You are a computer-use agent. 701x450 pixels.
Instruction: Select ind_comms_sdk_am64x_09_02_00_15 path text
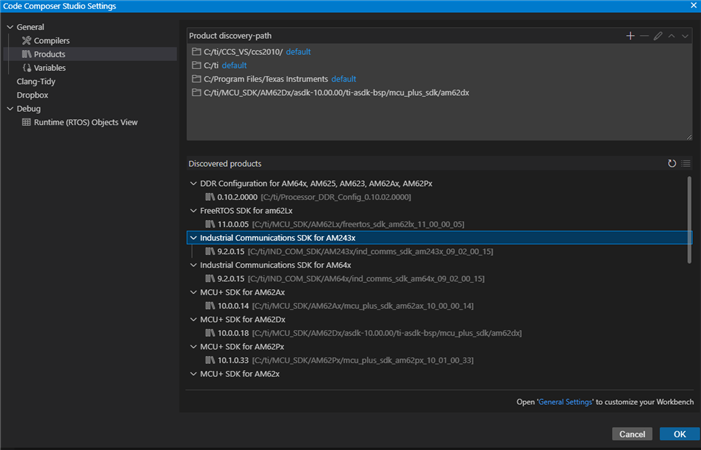(x=366, y=279)
